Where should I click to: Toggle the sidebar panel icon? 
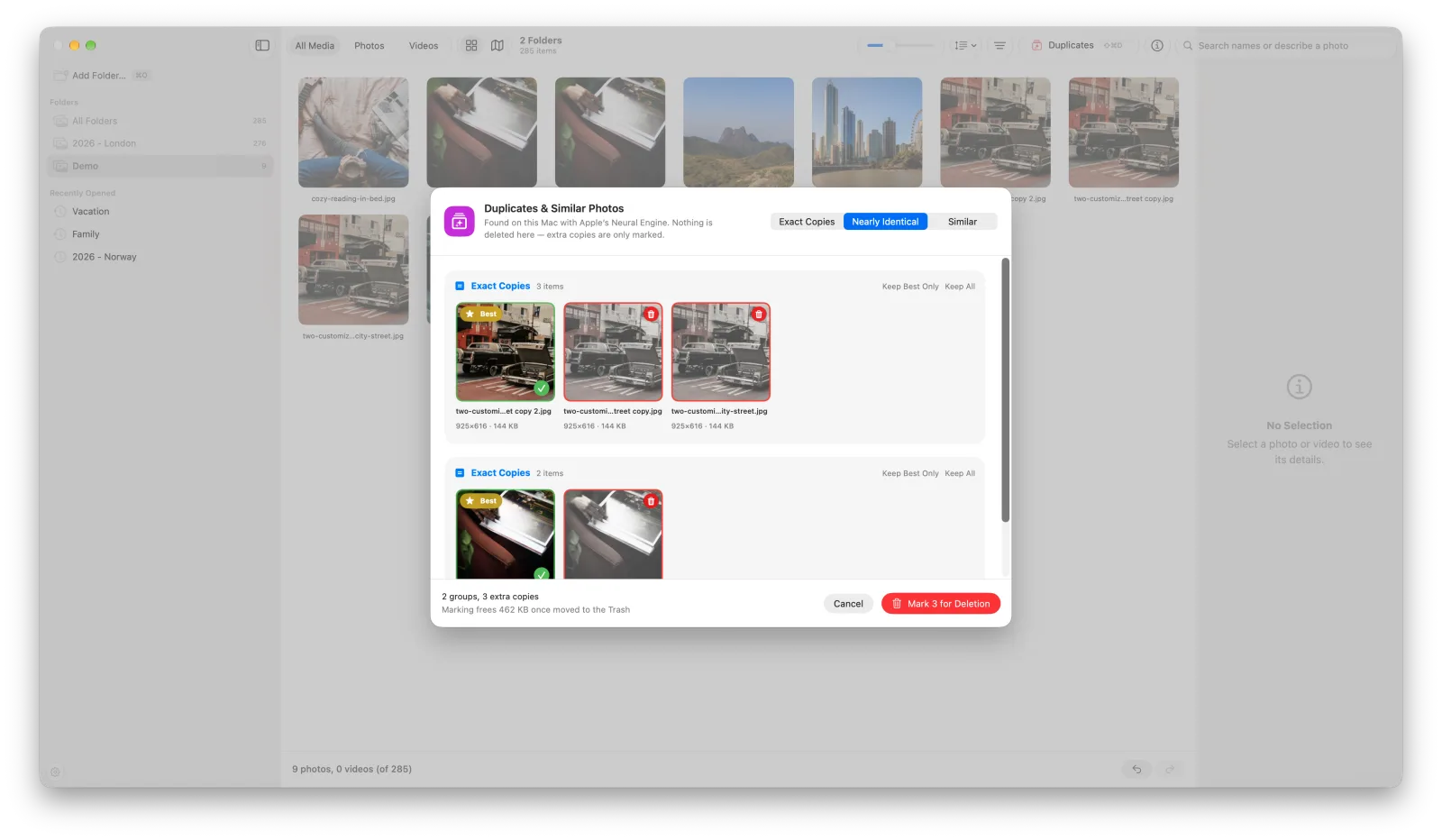[x=262, y=45]
